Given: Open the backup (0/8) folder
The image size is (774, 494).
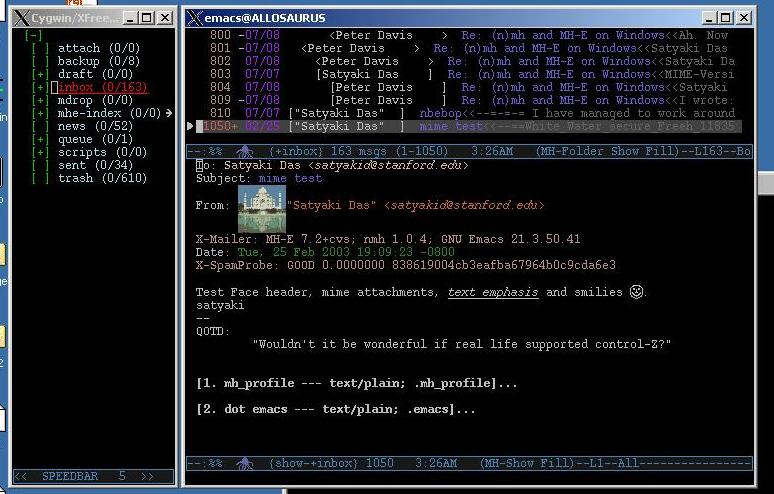Looking at the screenshot, I should pyautogui.click(x=99, y=61).
